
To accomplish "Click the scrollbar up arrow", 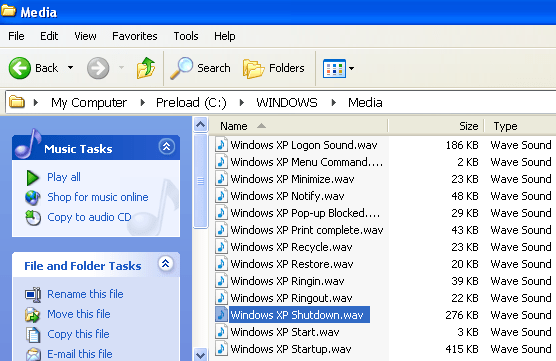I will (x=200, y=125).
